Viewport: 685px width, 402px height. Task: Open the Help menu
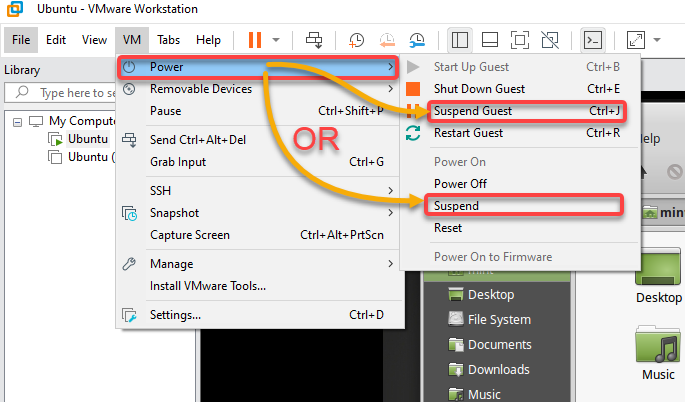click(x=208, y=40)
